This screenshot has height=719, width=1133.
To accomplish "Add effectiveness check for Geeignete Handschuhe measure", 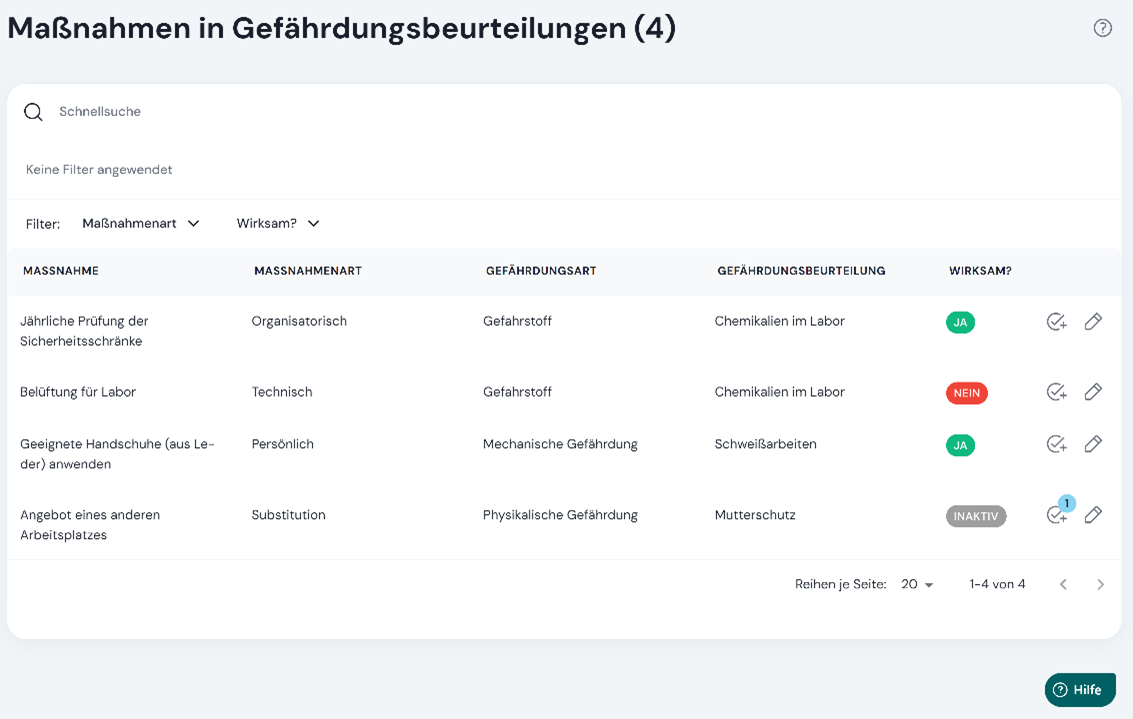I will point(1056,444).
